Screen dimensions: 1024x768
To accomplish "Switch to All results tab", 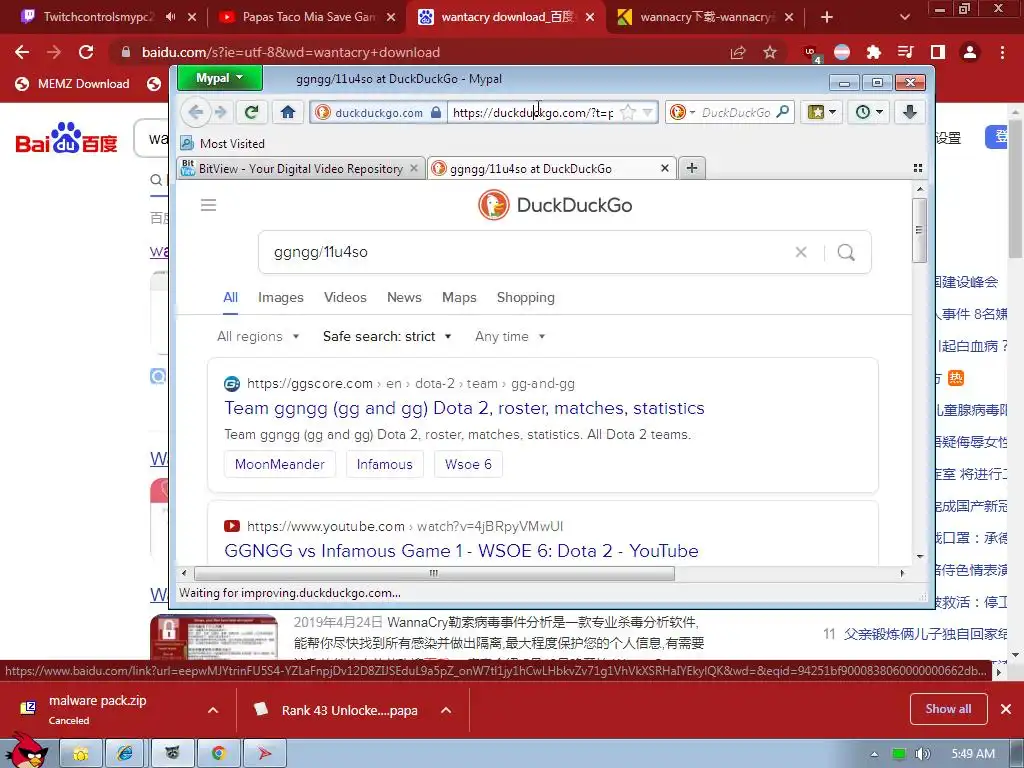I will point(231,298).
